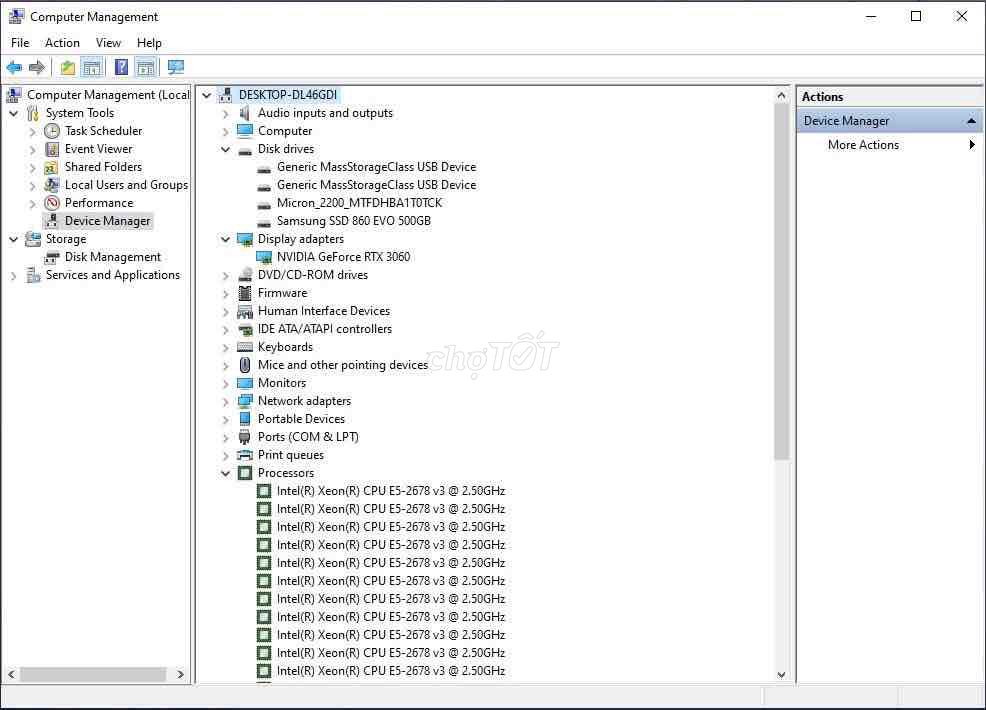Collapse the System Tools tree node

[14, 113]
